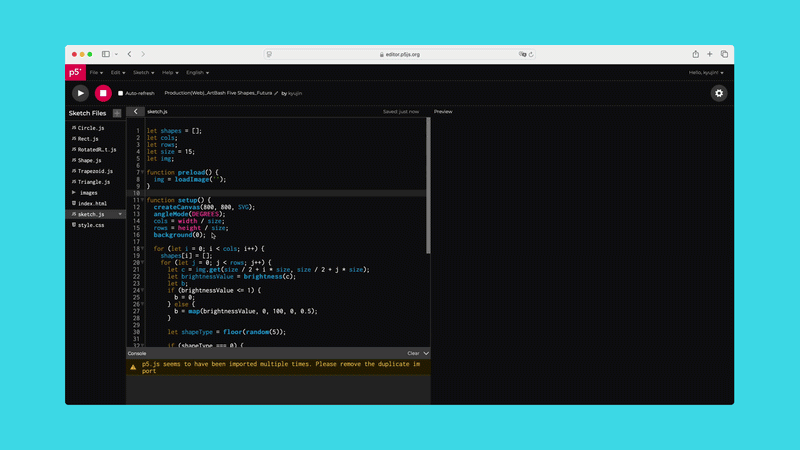800x450 pixels.
Task: Open the Sketch menu
Action: coord(143,72)
